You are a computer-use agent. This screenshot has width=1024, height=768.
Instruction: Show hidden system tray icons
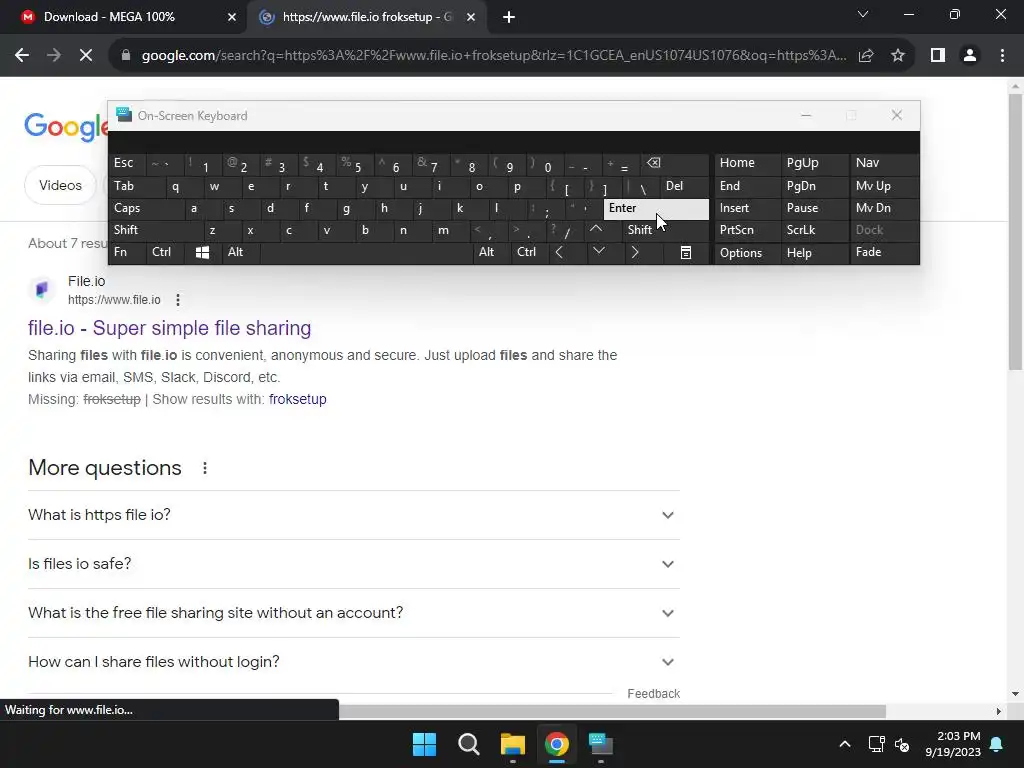(844, 744)
